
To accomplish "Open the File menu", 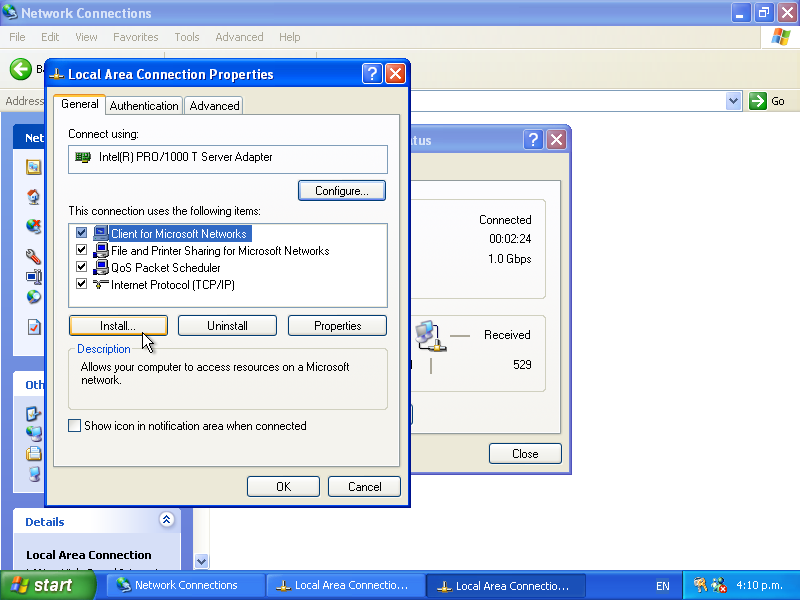I will [17, 37].
